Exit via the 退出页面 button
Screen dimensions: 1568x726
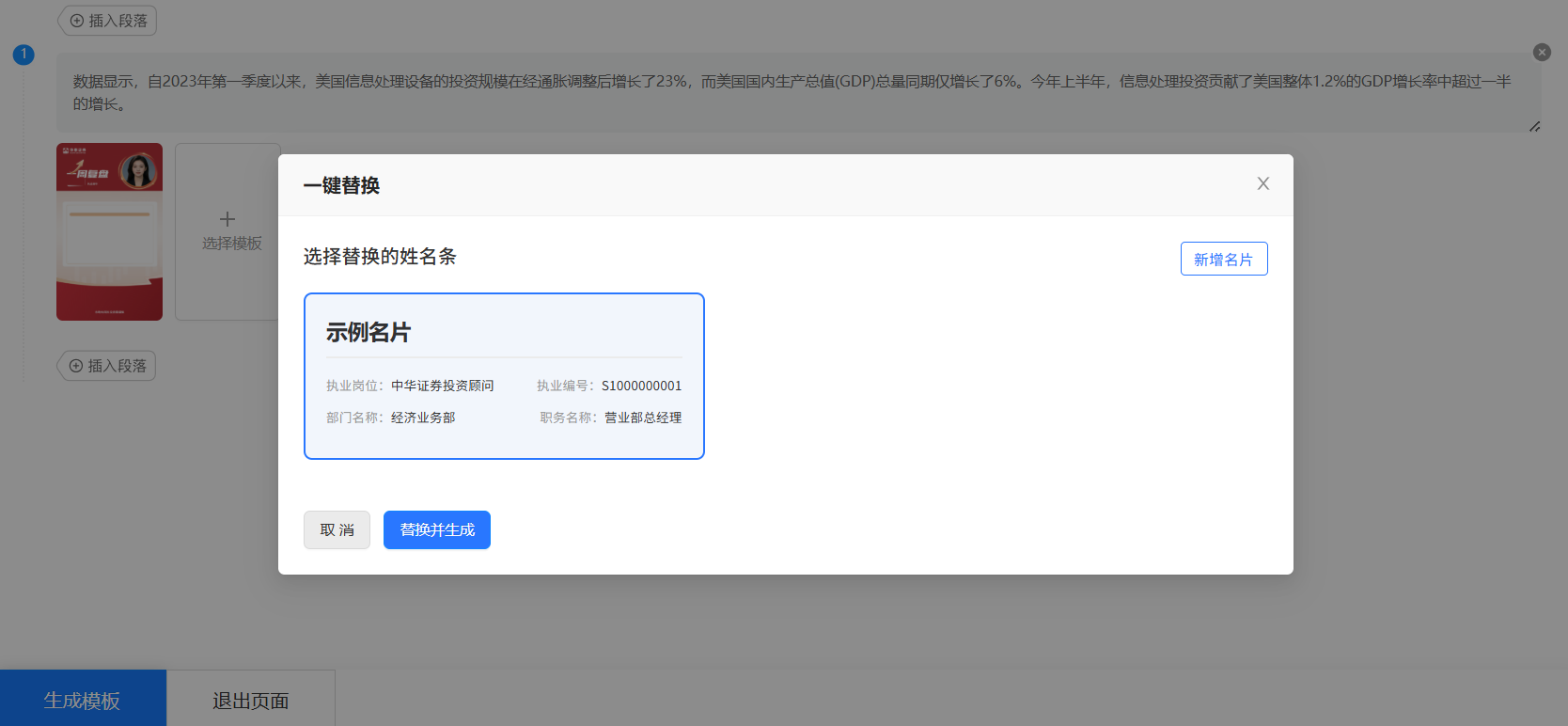tap(250, 701)
